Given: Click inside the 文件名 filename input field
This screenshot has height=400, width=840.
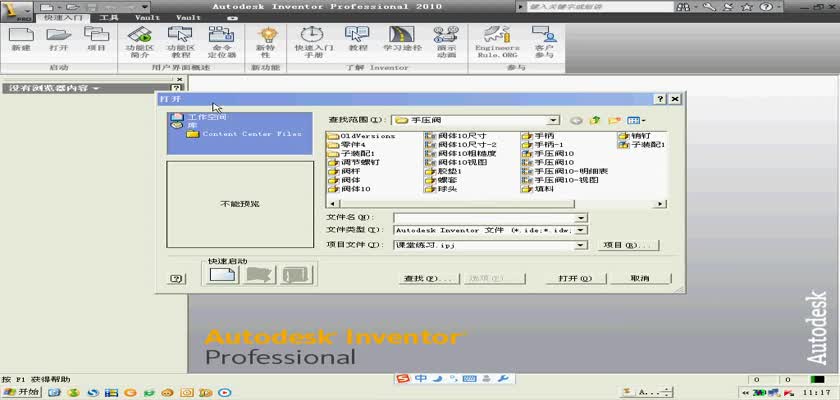Looking at the screenshot, I should [x=485, y=217].
